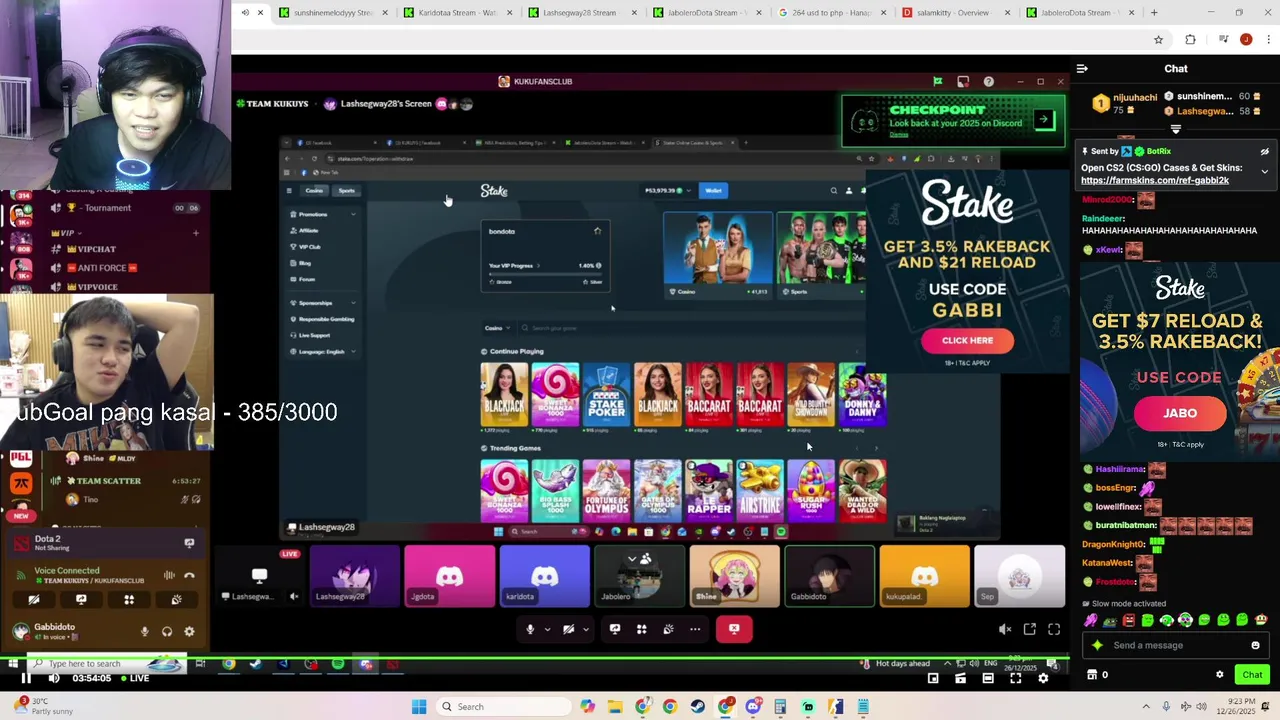The image size is (1280, 720).
Task: Open Sweet Bonanza 1000 in Continue Playing
Action: (x=555, y=395)
